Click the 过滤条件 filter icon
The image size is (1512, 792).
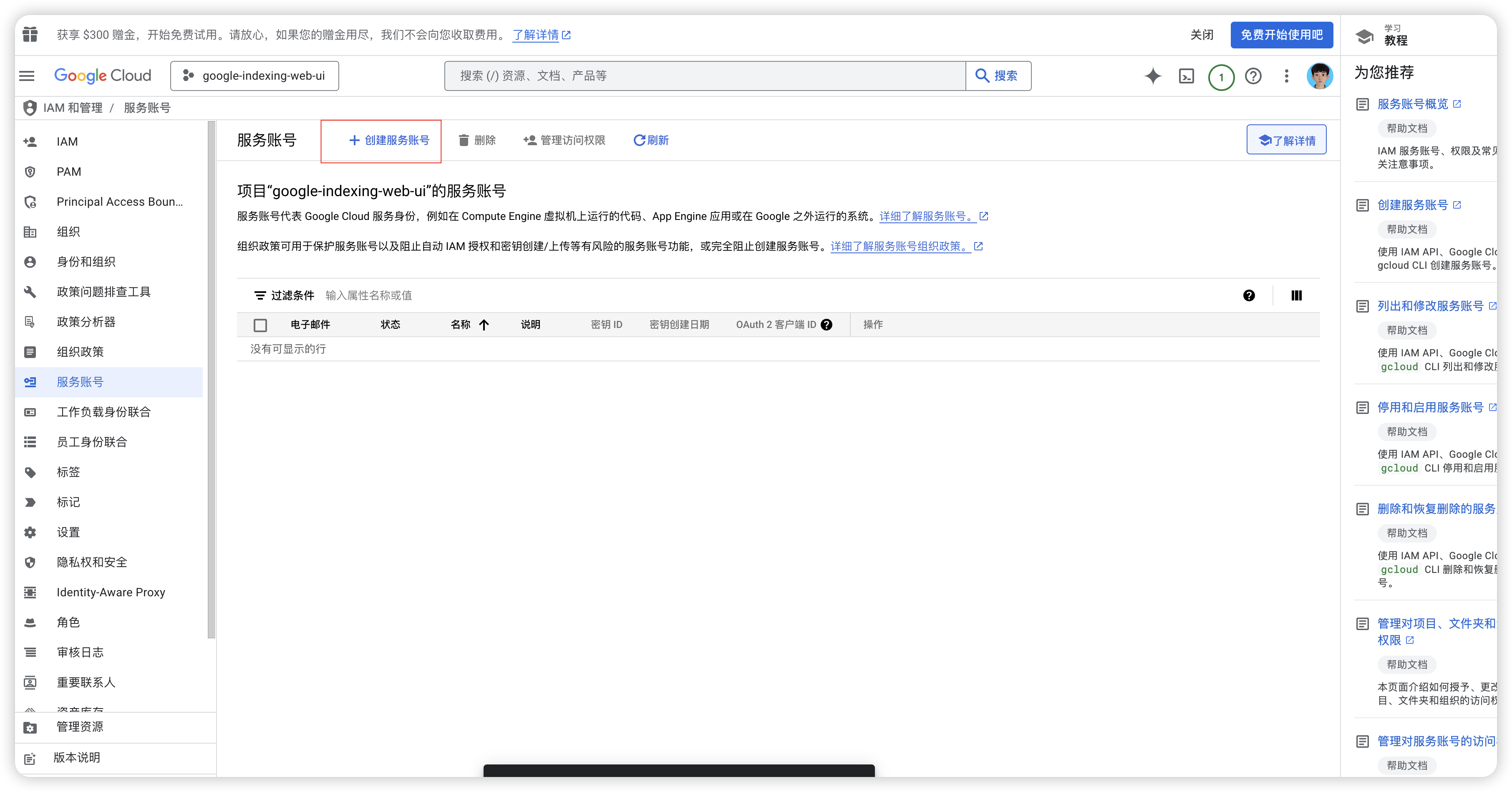pyautogui.click(x=260, y=295)
